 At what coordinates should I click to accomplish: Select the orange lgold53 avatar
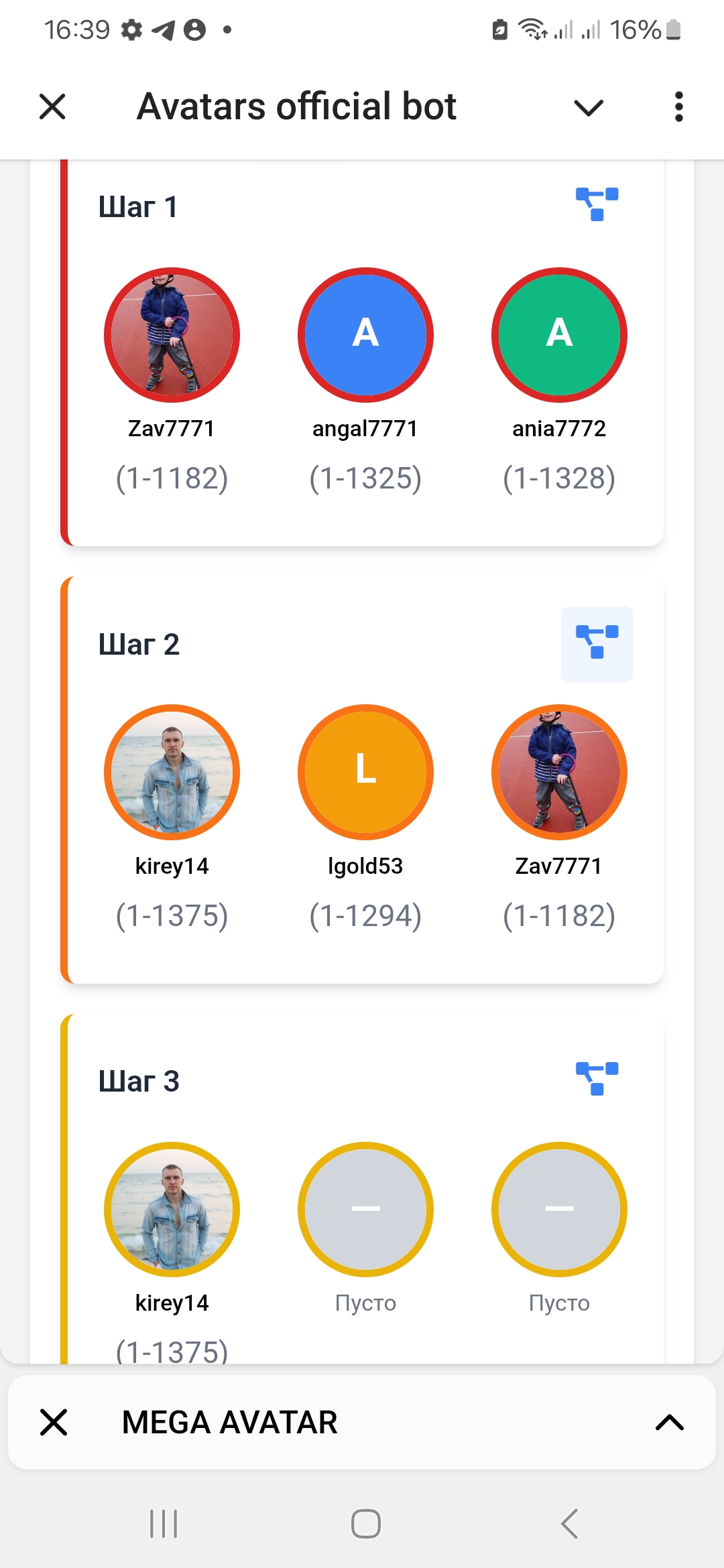[365, 772]
